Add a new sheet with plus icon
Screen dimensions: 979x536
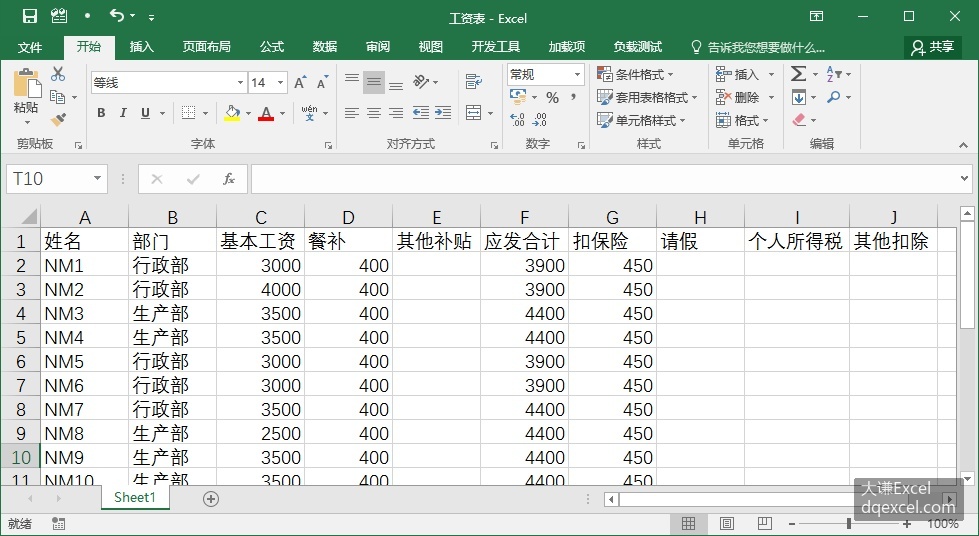(211, 499)
